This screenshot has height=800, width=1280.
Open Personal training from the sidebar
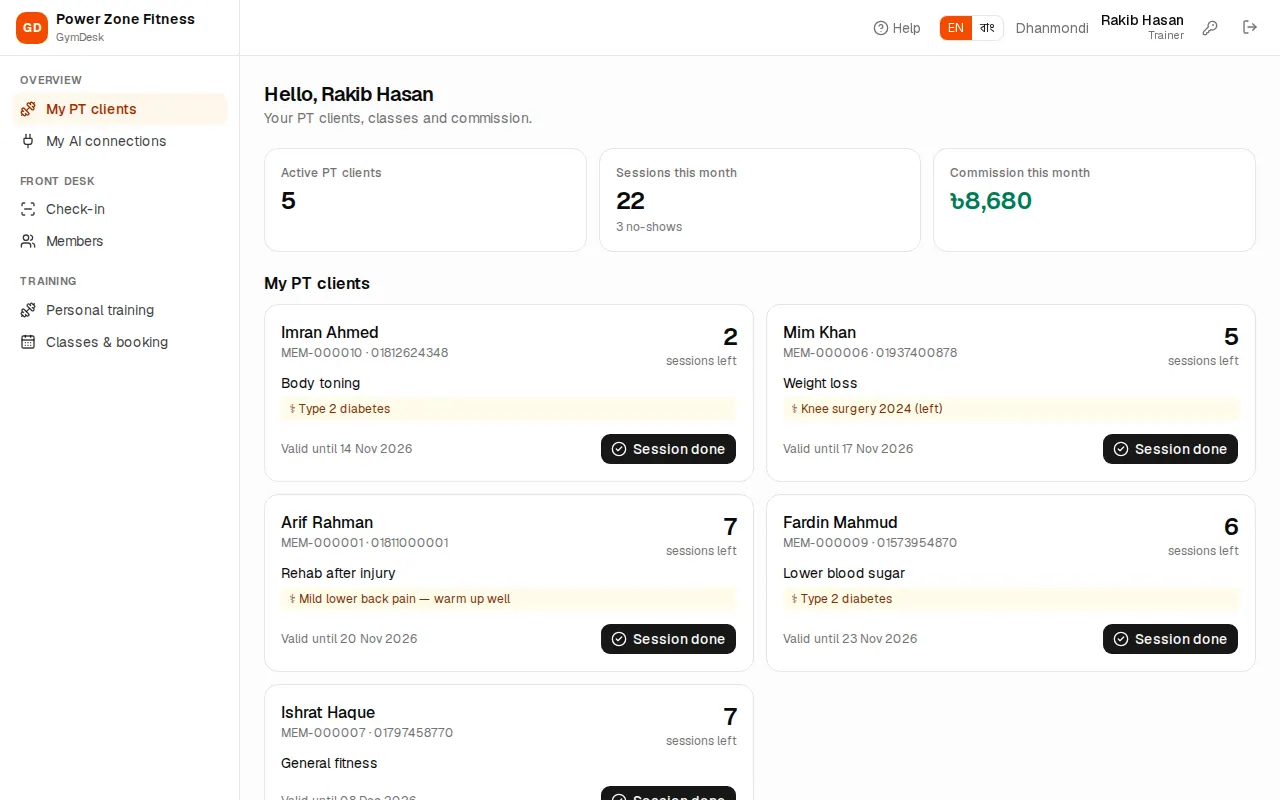click(x=120, y=310)
